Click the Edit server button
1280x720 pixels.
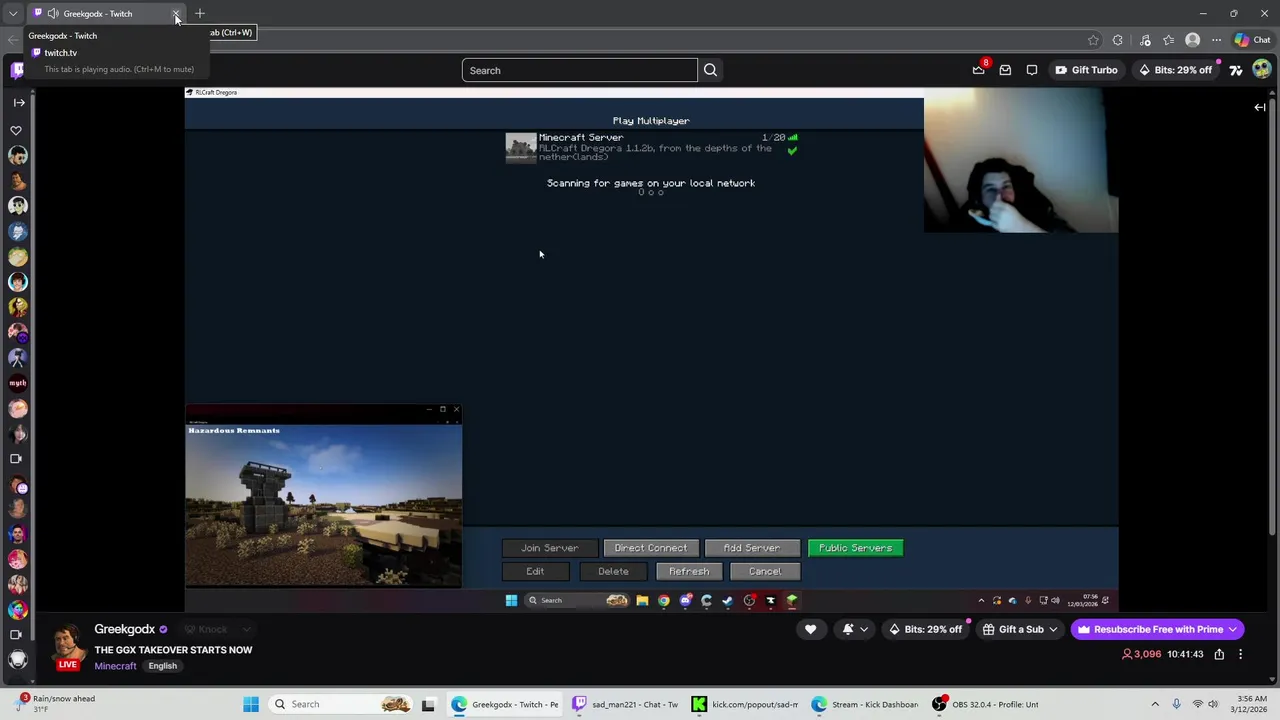point(535,571)
